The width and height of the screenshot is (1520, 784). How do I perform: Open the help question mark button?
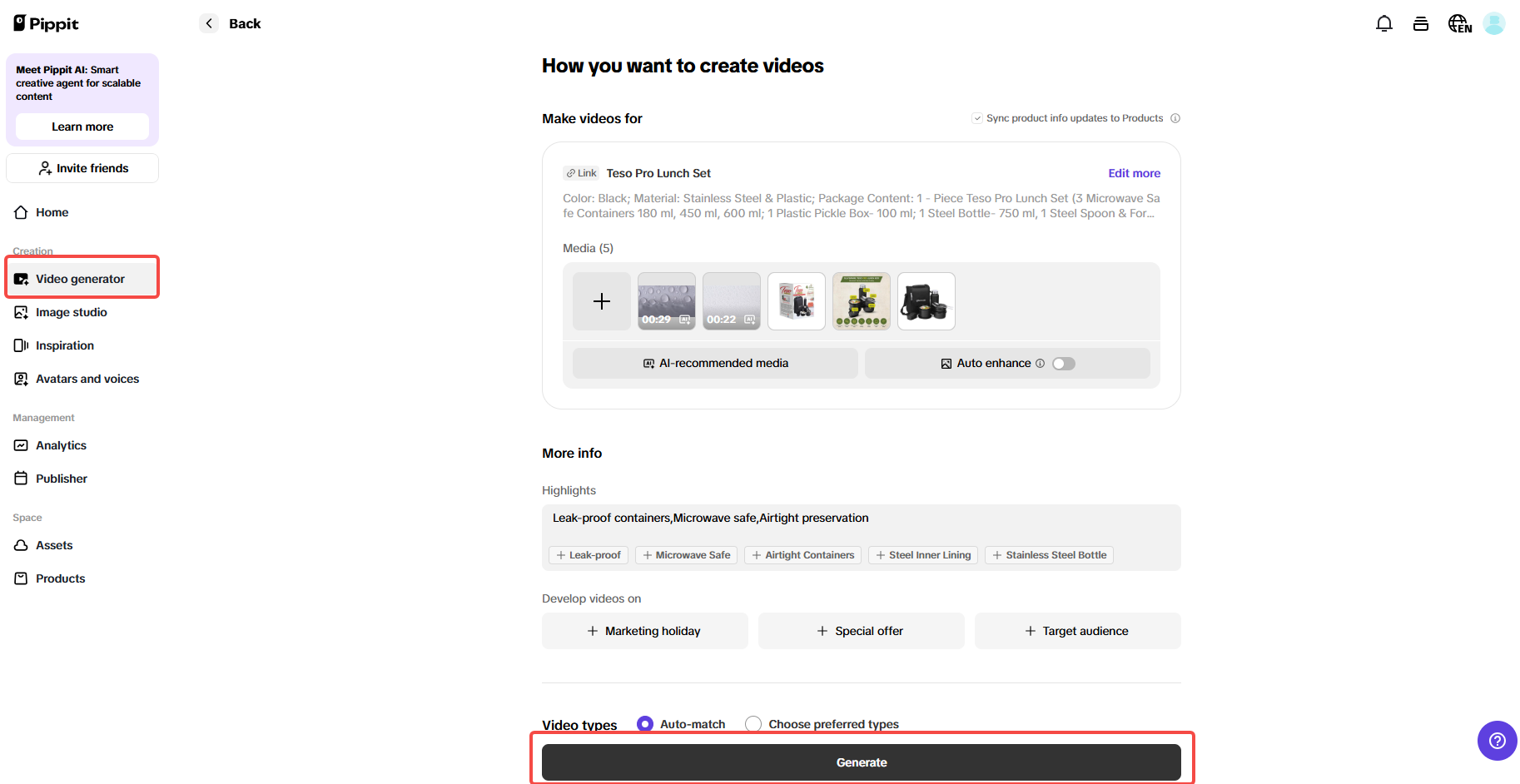[1497, 741]
